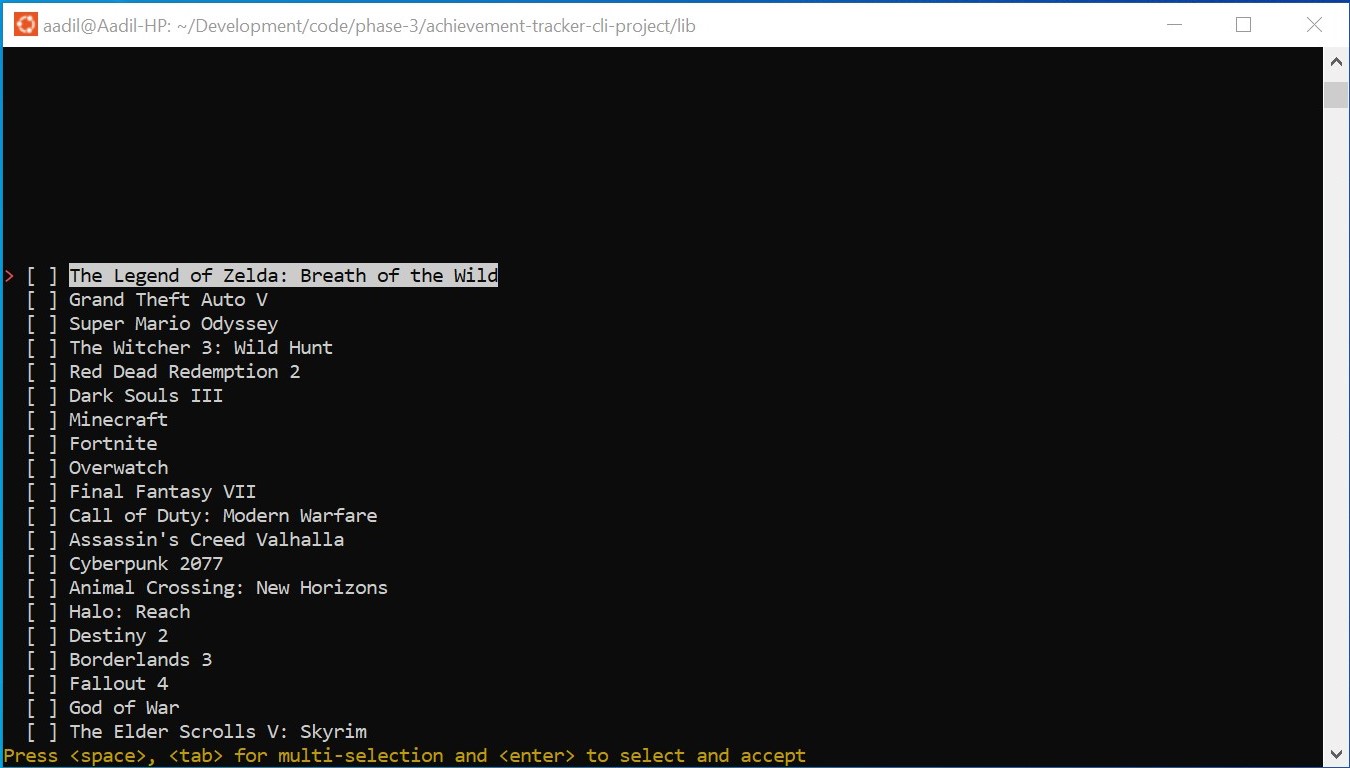
Task: Click the vertical scrollbar thumb
Action: click(1336, 95)
